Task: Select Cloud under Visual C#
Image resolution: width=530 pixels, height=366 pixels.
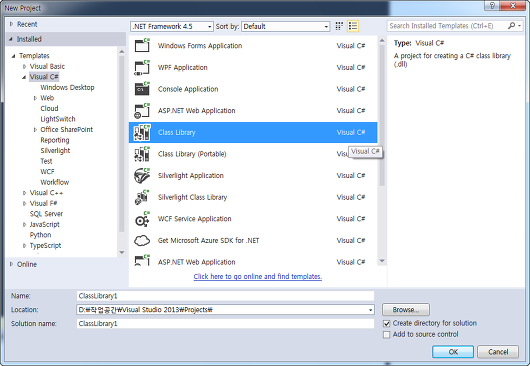Action: (x=49, y=108)
